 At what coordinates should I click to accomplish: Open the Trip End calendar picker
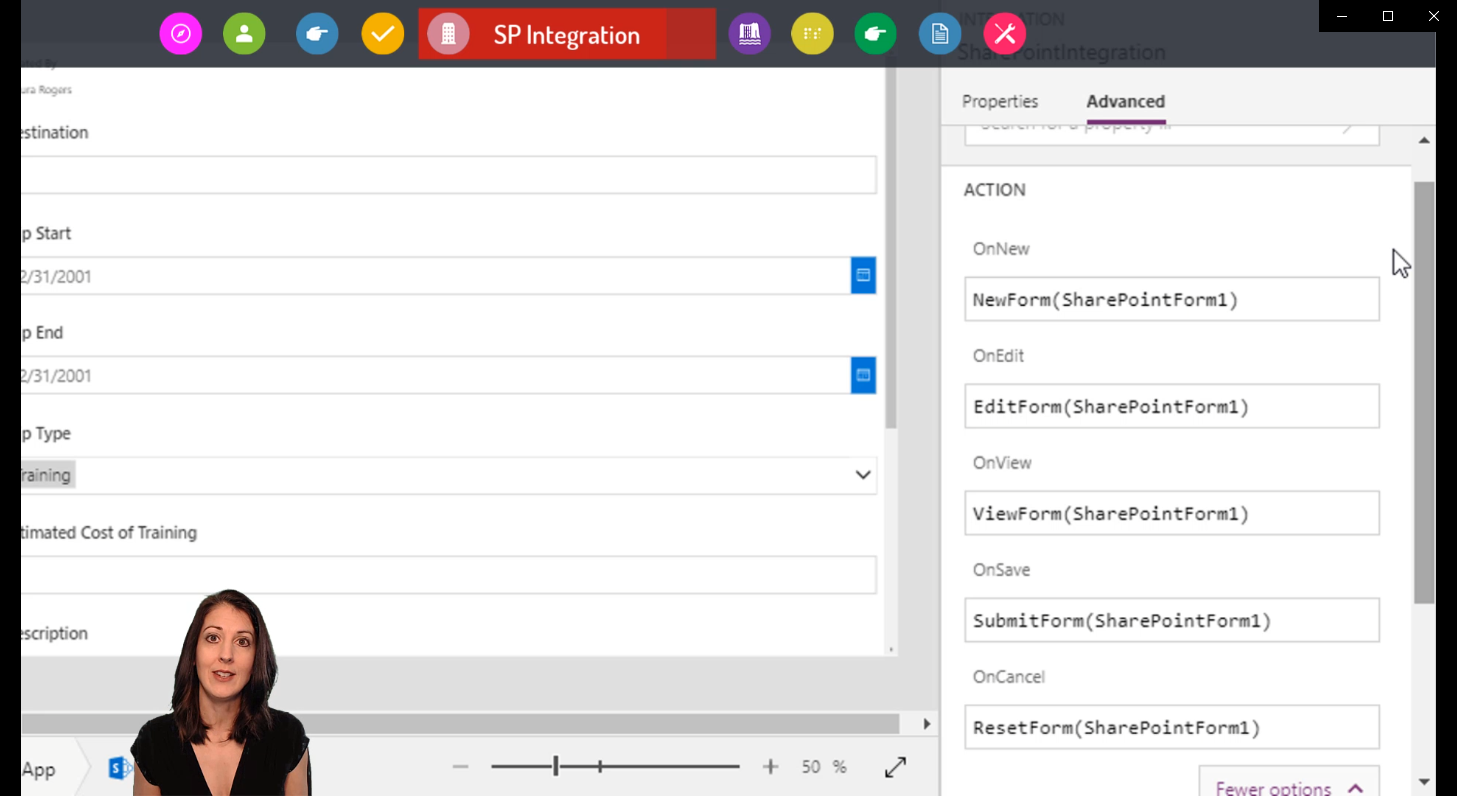[863, 375]
